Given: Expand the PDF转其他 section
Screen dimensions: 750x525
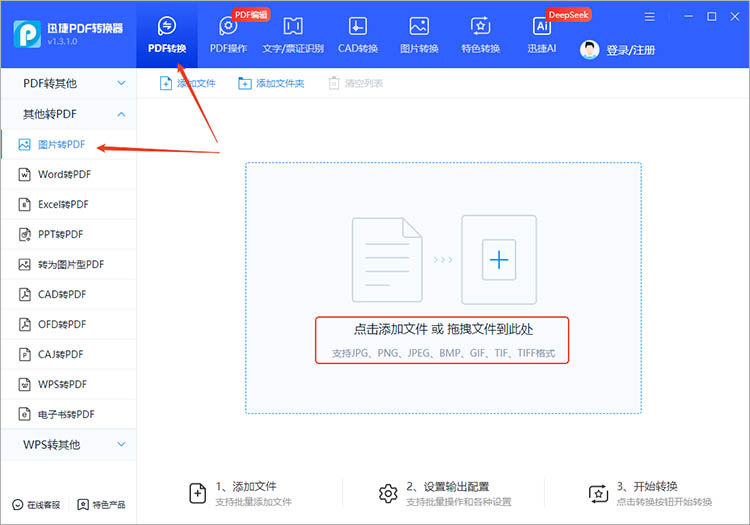Looking at the screenshot, I should coord(68,83).
